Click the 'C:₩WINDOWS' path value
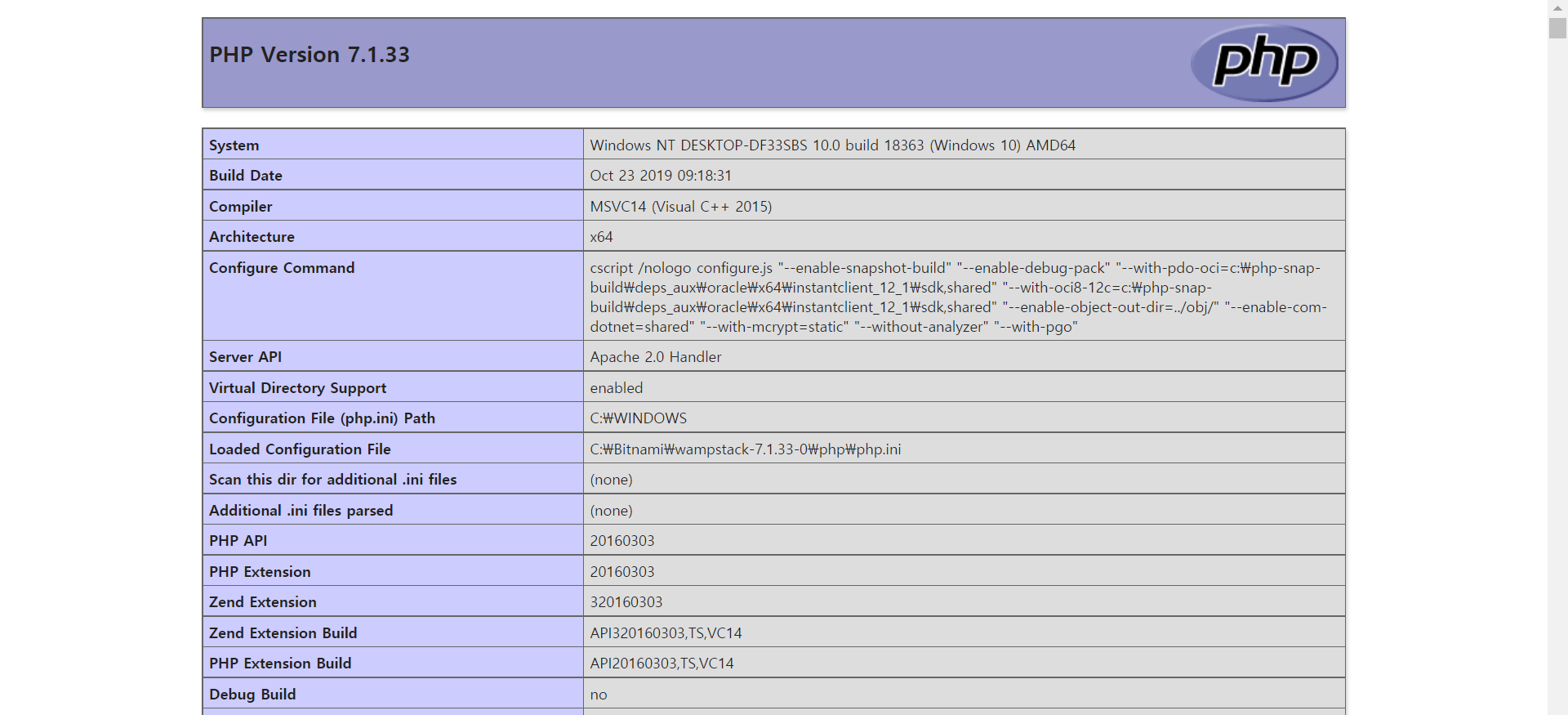The image size is (1568, 715). tap(639, 418)
